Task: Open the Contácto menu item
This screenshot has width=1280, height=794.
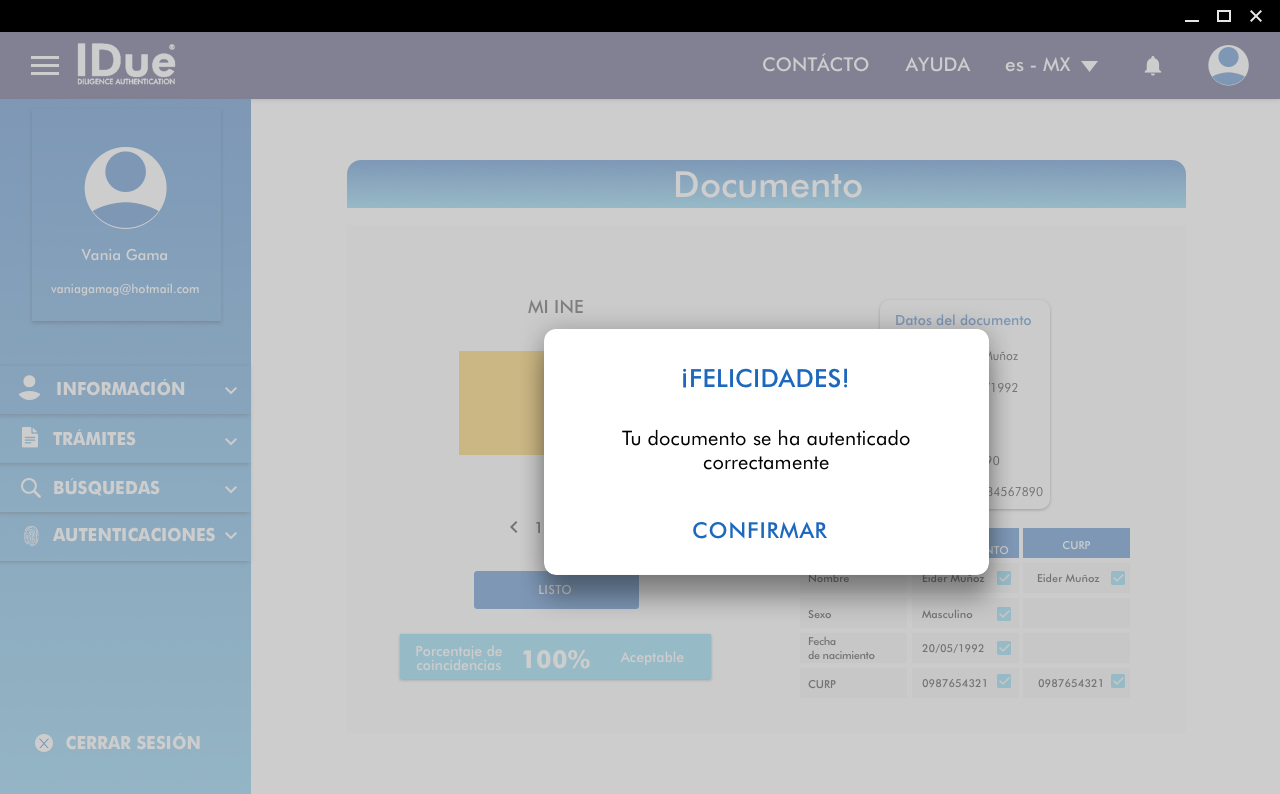Action: pos(815,65)
